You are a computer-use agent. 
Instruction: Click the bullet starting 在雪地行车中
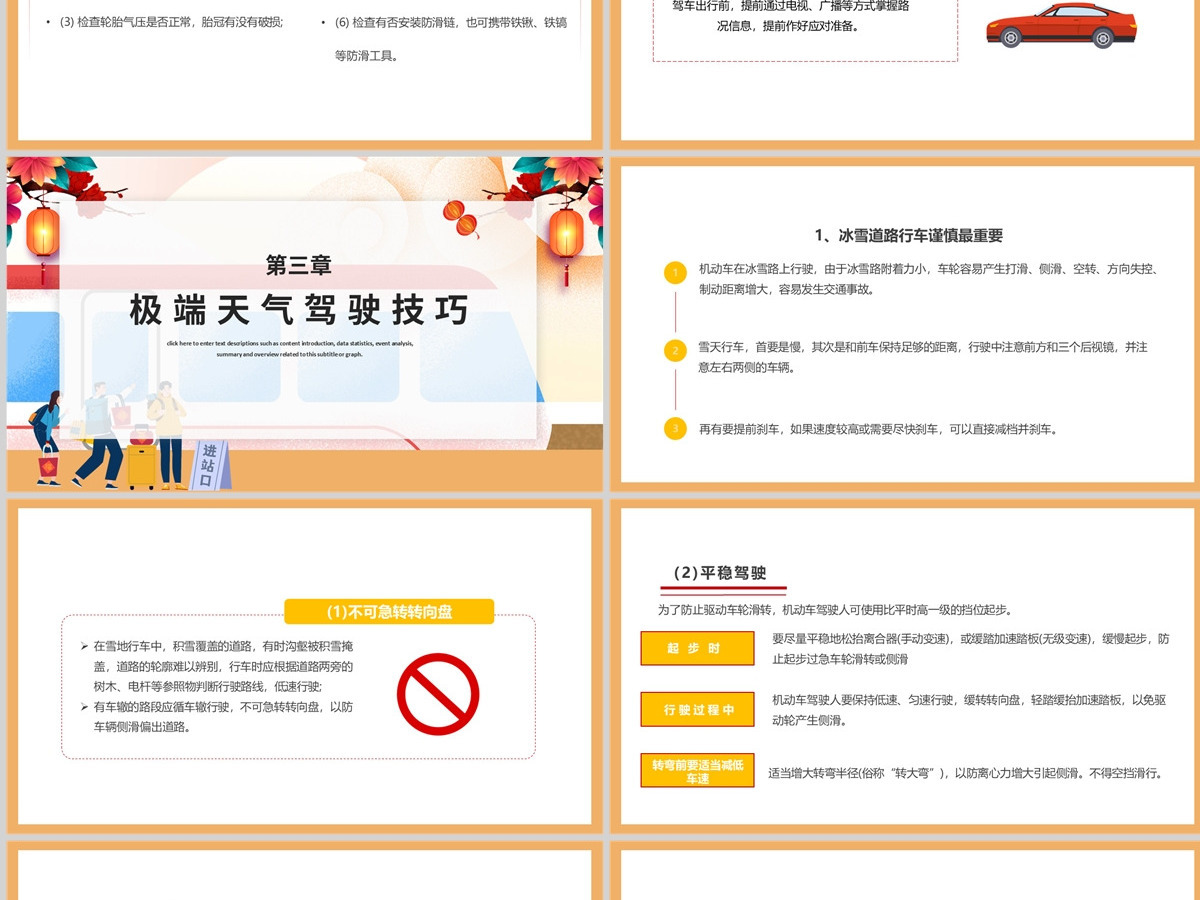point(218,666)
